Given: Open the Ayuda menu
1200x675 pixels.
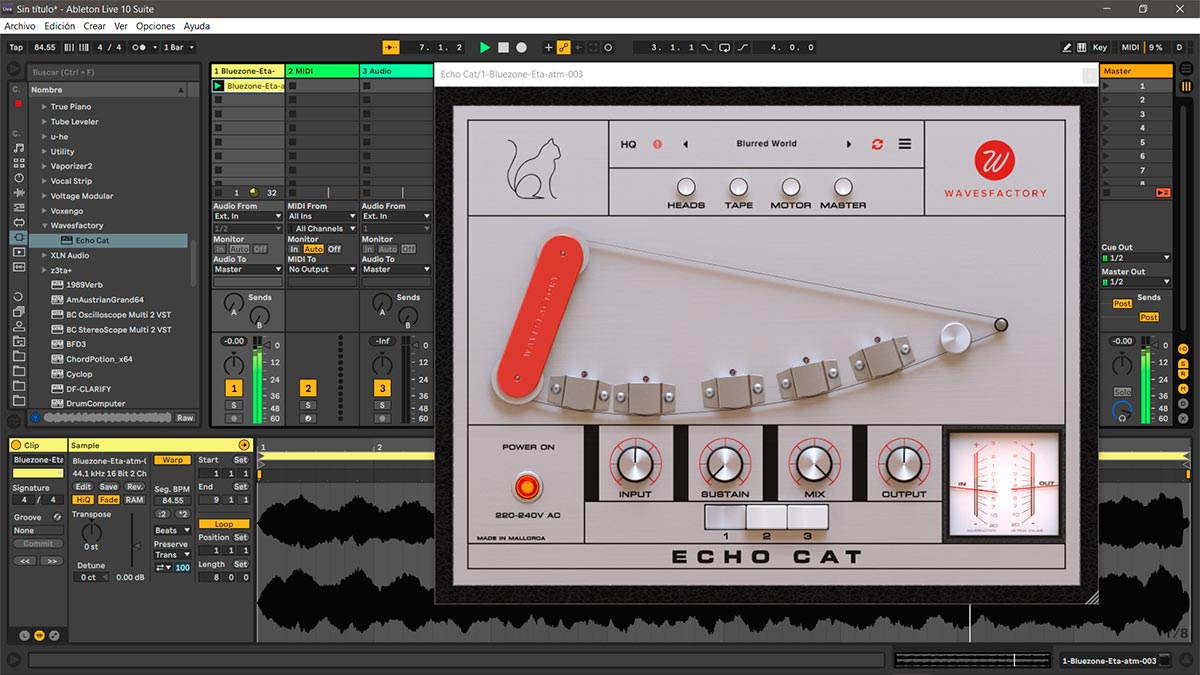Looking at the screenshot, I should pos(197,26).
